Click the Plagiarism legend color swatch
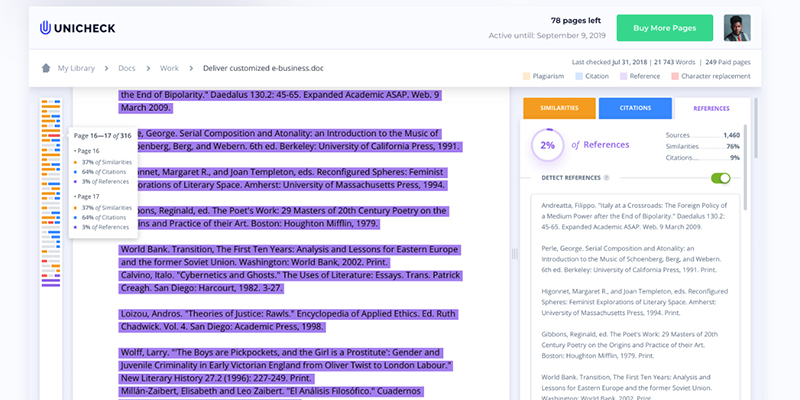This screenshot has height=400, width=800. (526, 76)
